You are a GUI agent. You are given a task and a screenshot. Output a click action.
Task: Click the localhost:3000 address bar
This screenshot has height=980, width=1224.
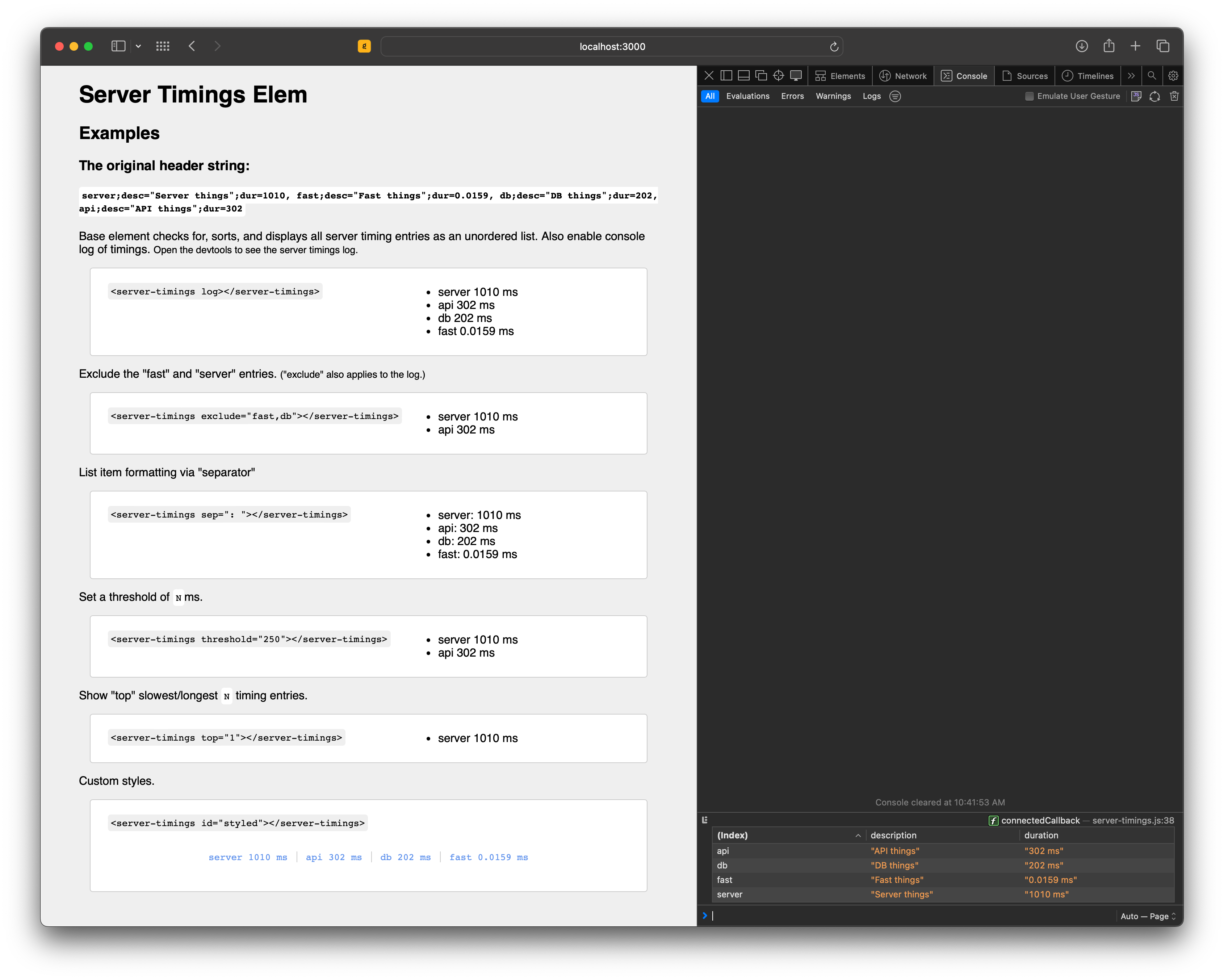click(611, 47)
